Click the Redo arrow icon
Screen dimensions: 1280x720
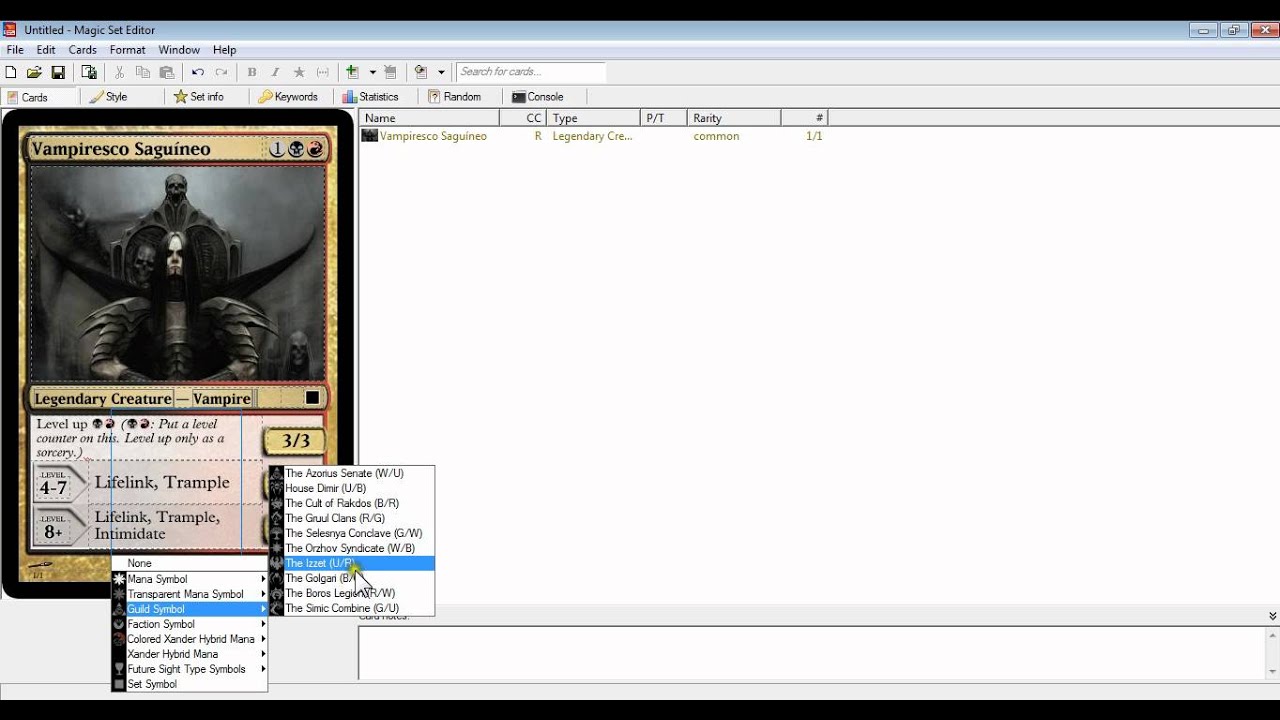pyautogui.click(x=221, y=72)
